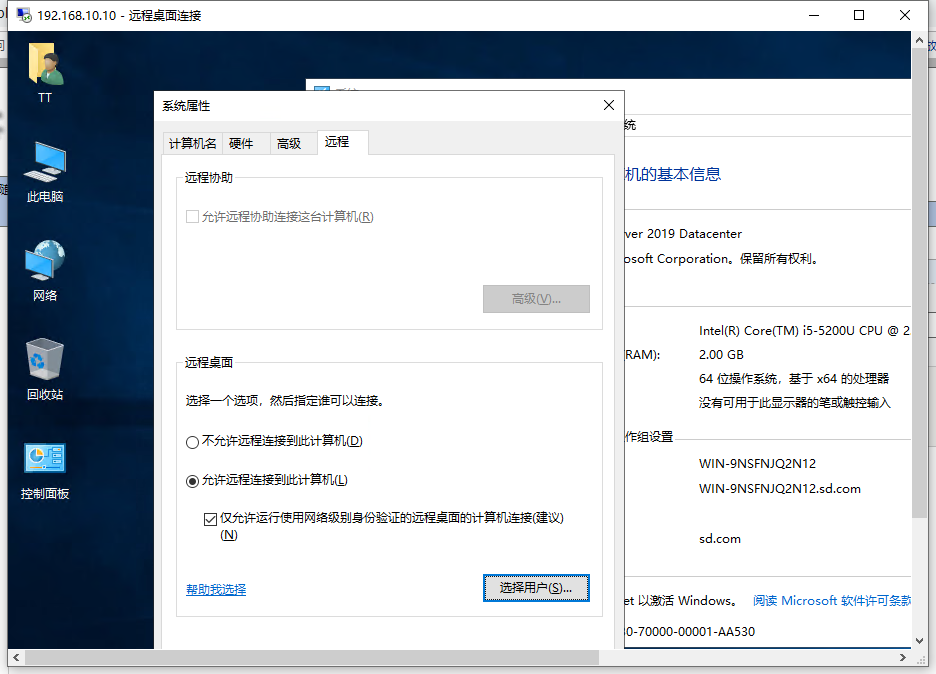
Task: Select 允许远程连接到此计算机 radio option
Action: pyautogui.click(x=192, y=481)
